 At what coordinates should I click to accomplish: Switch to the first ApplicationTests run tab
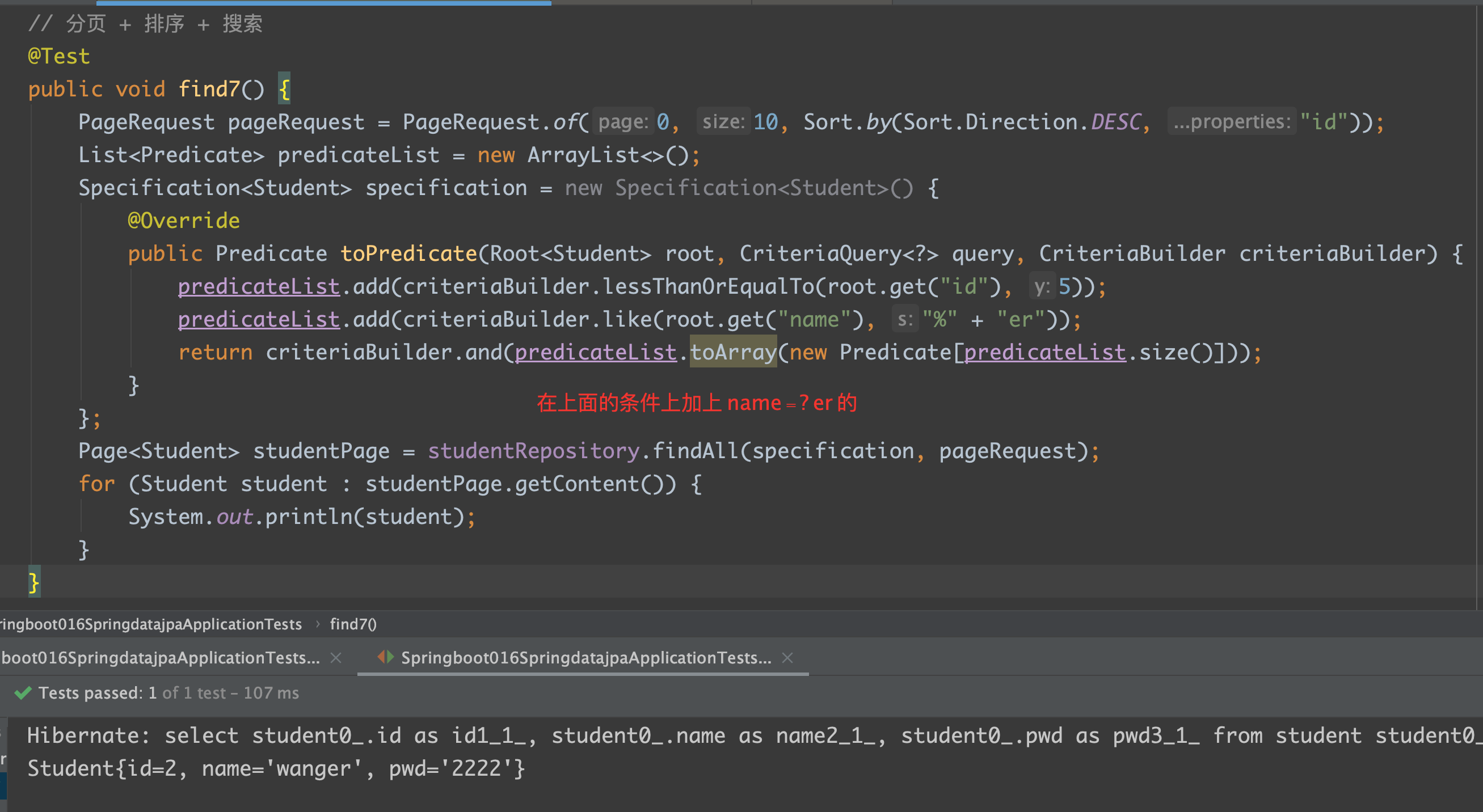[x=160, y=657]
